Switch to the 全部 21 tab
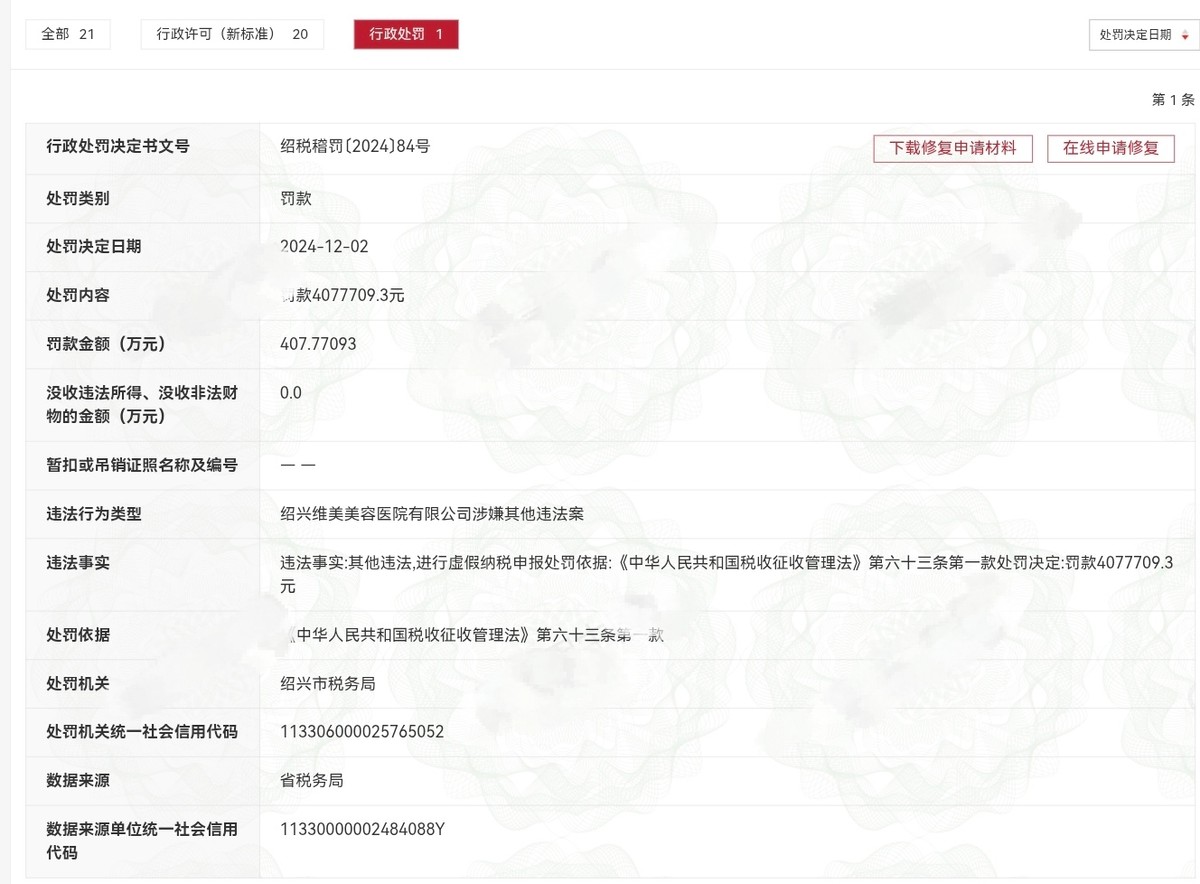1200x884 pixels. click(68, 34)
